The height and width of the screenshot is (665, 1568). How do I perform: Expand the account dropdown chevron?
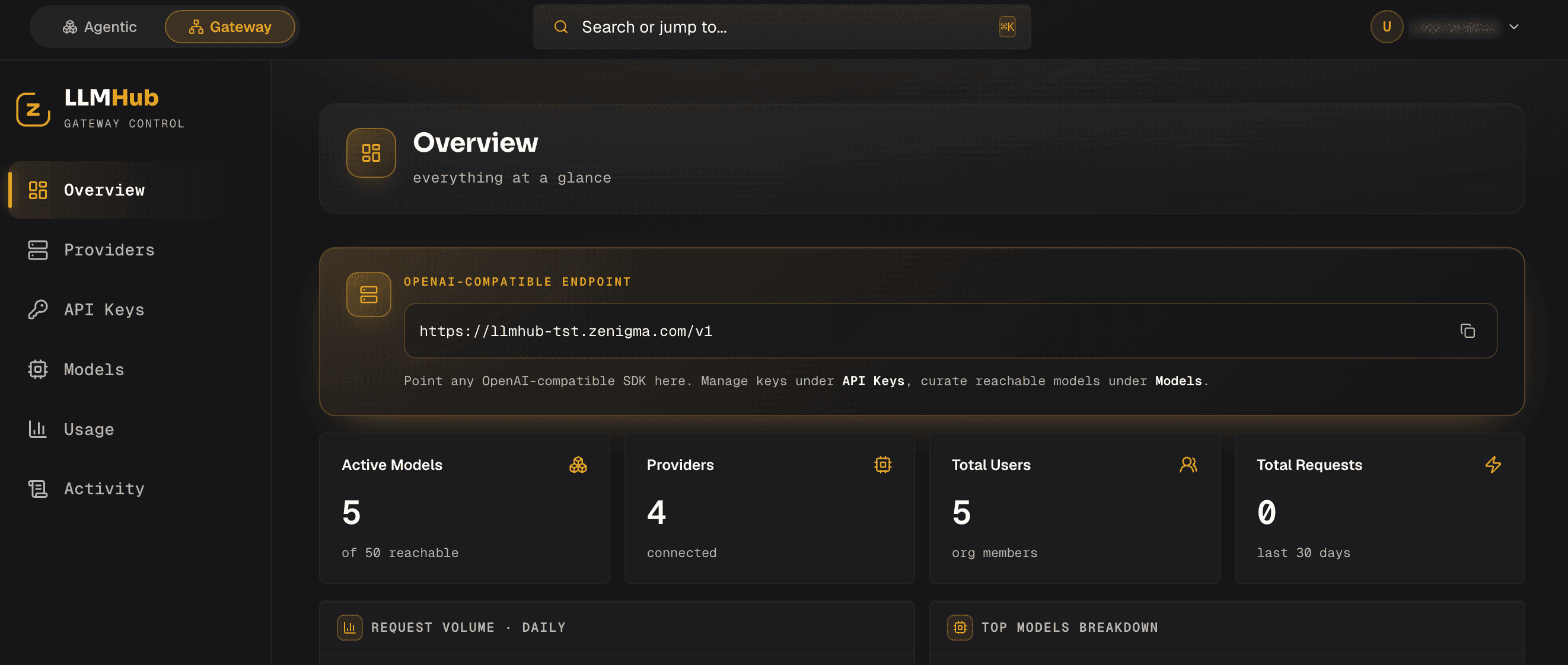(1513, 27)
